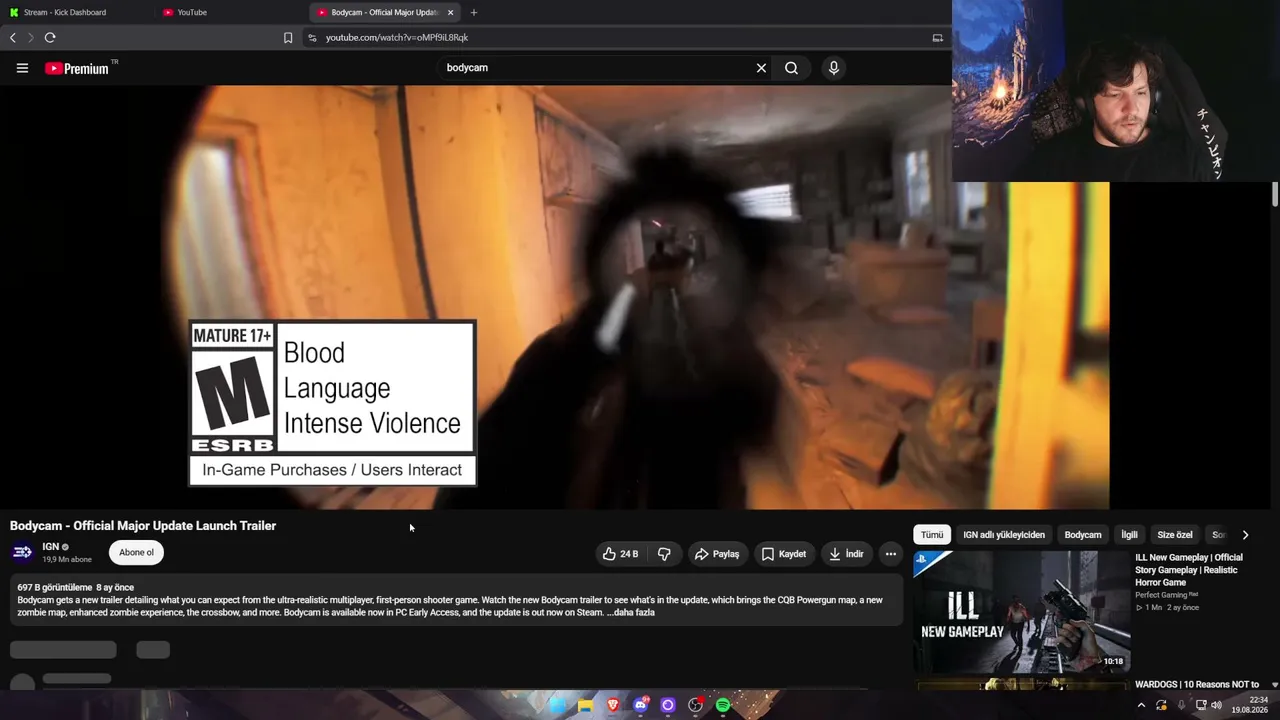This screenshot has width=1280, height=720.
Task: Open the 'Perfect Gaming' channel link
Action: tap(1161, 595)
